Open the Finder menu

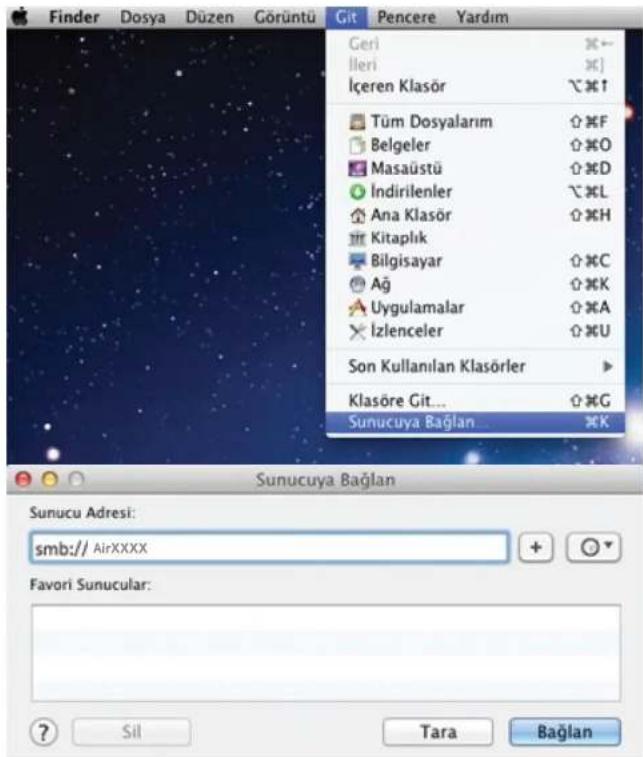[x=74, y=17]
